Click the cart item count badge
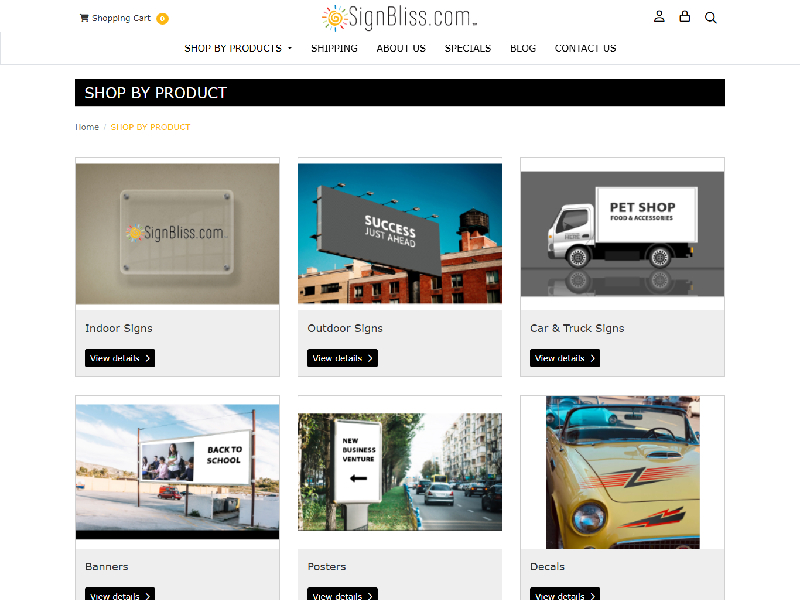800x600 pixels. click(162, 18)
